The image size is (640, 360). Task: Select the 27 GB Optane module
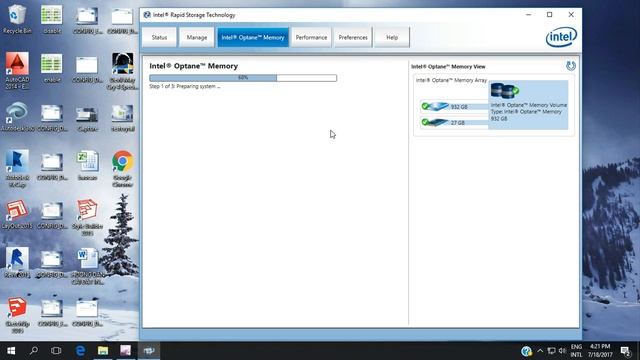click(x=454, y=122)
